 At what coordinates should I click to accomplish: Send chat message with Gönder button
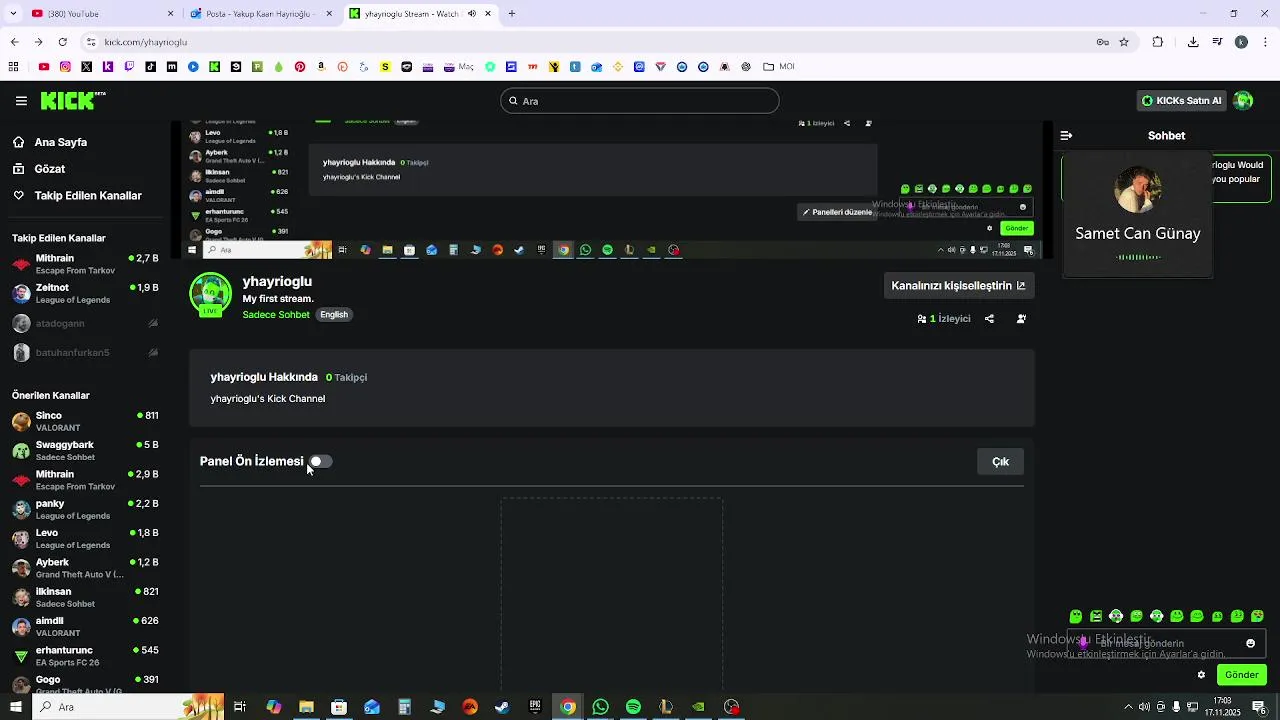pos(1241,675)
